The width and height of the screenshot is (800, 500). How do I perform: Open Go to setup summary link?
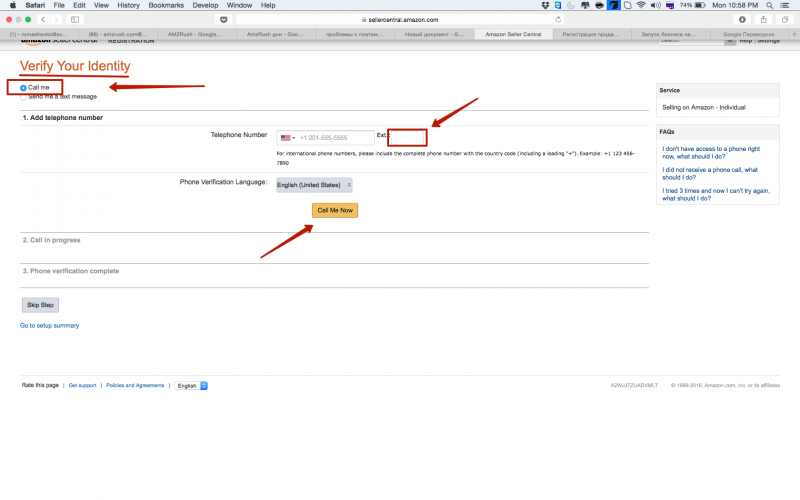[49, 326]
